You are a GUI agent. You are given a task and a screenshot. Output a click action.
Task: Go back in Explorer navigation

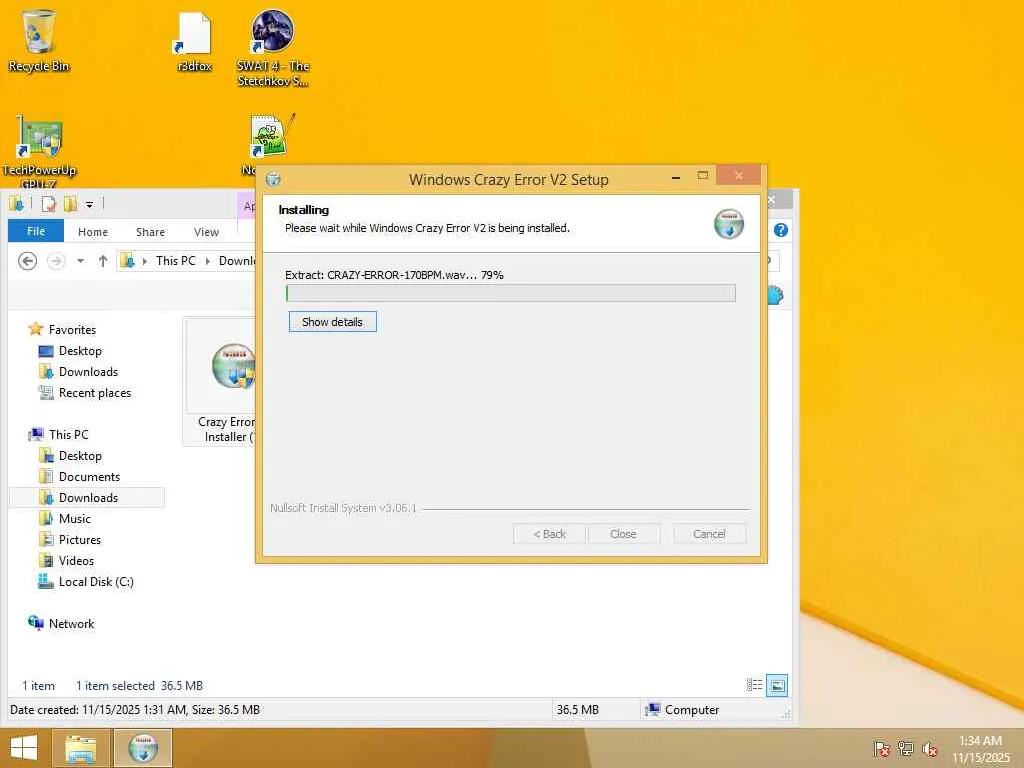tap(27, 261)
